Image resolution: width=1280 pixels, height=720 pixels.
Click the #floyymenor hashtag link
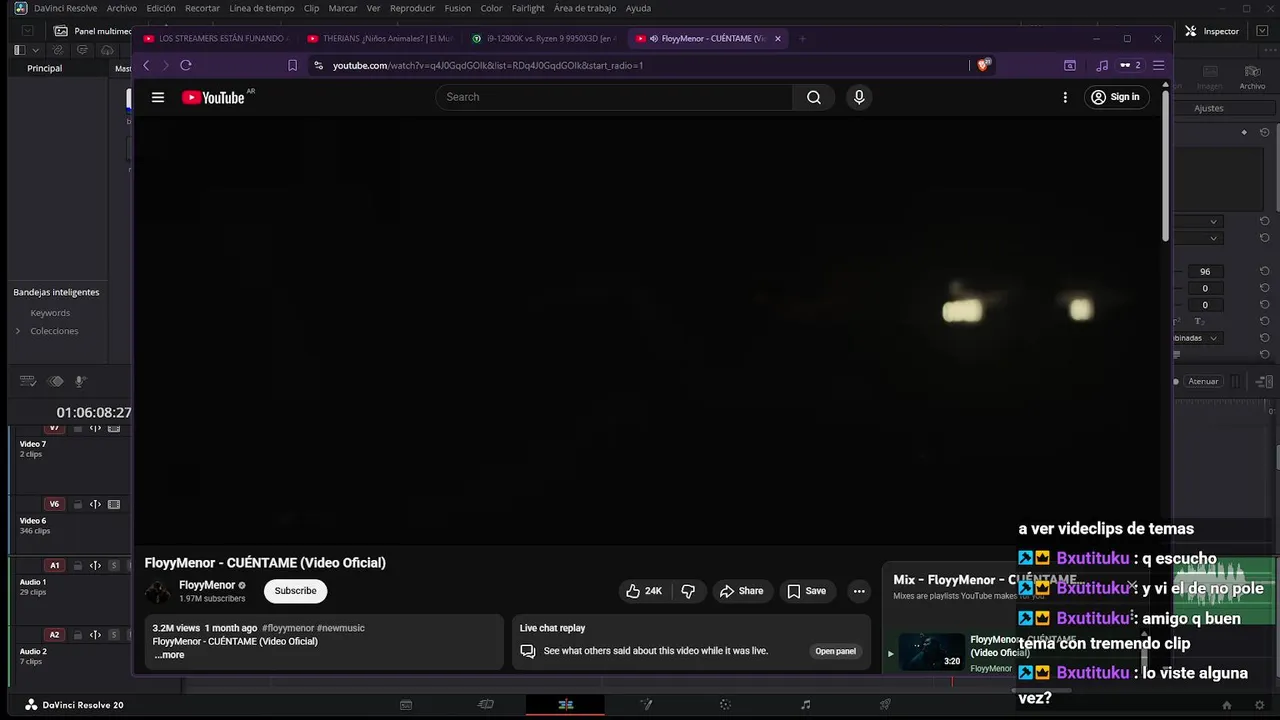click(288, 628)
